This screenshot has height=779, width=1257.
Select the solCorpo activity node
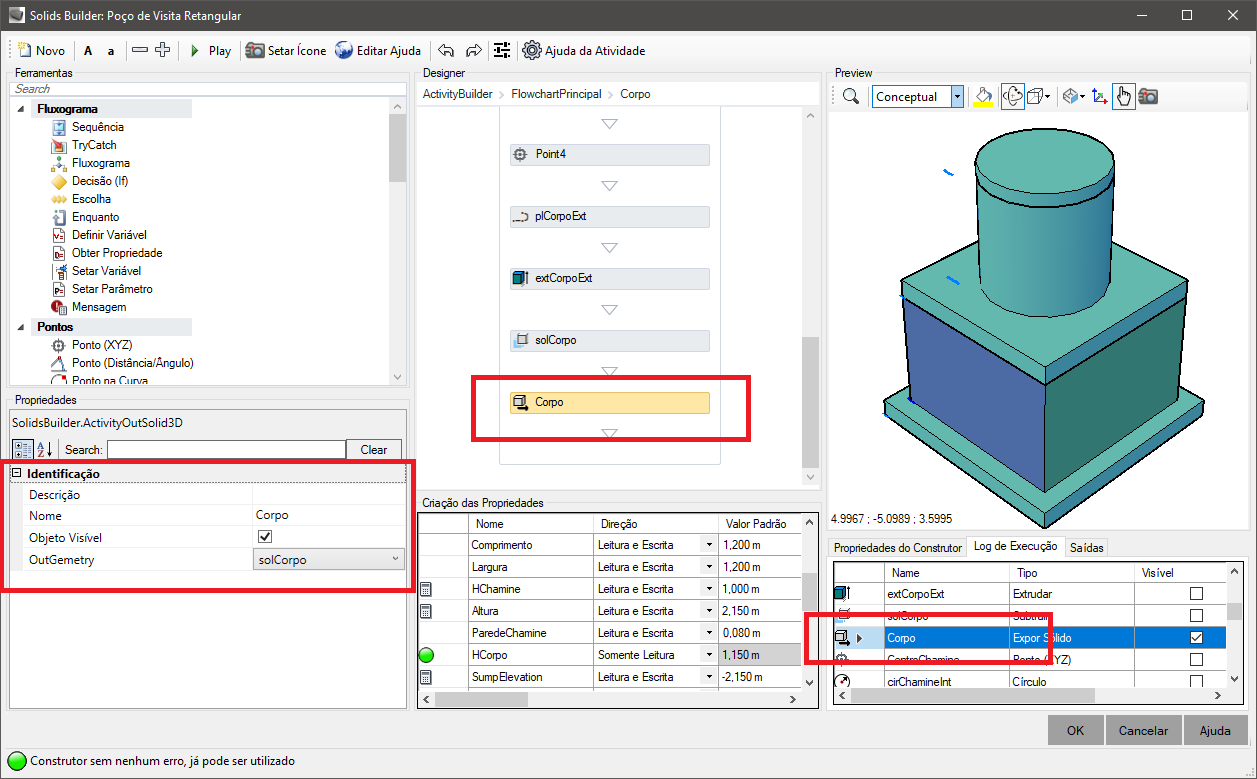pyautogui.click(x=609, y=340)
